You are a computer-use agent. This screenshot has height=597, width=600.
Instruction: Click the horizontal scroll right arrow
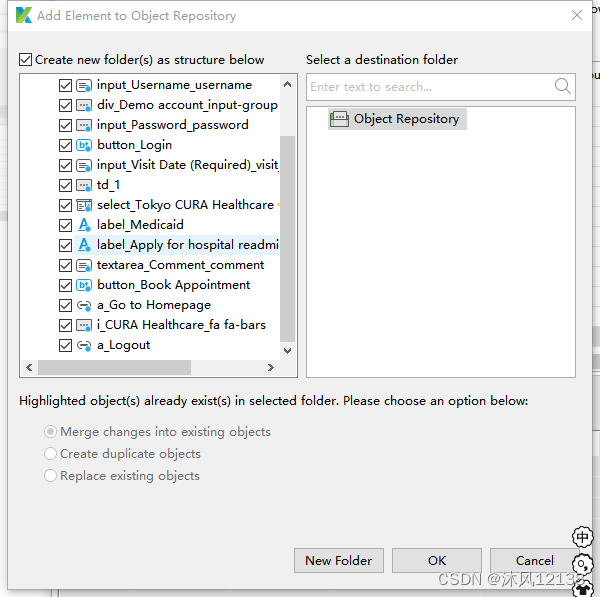[x=271, y=367]
